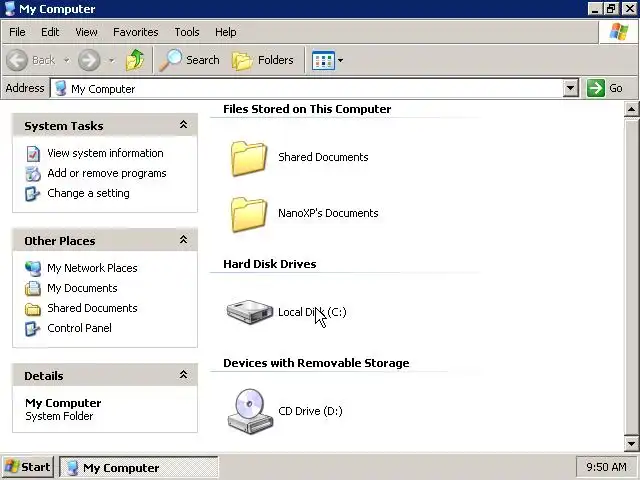Open the Forward history dropdown arrow
640x480 pixels.
tap(111, 61)
